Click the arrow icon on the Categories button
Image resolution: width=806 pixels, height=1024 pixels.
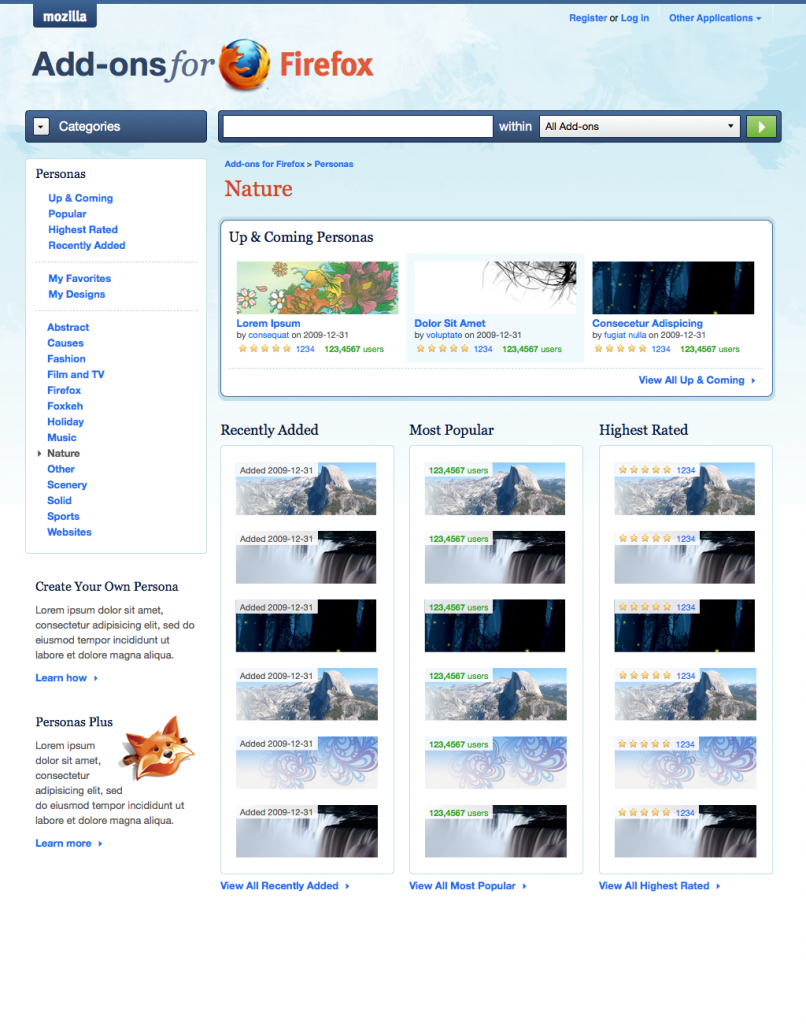pyautogui.click(x=40, y=126)
